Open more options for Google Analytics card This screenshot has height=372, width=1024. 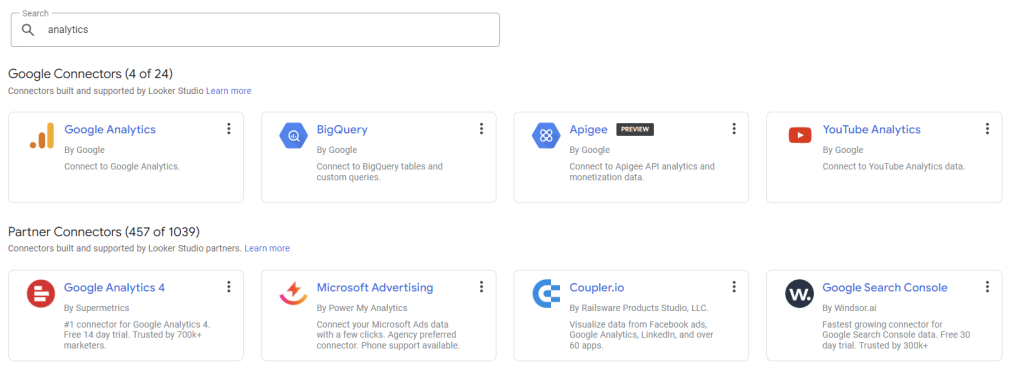click(229, 129)
